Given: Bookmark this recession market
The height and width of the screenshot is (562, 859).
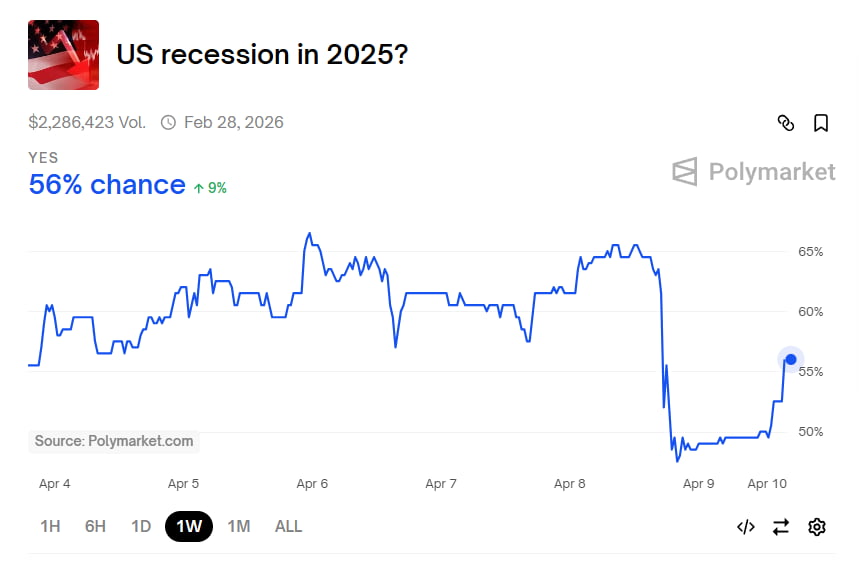Looking at the screenshot, I should [x=820, y=123].
